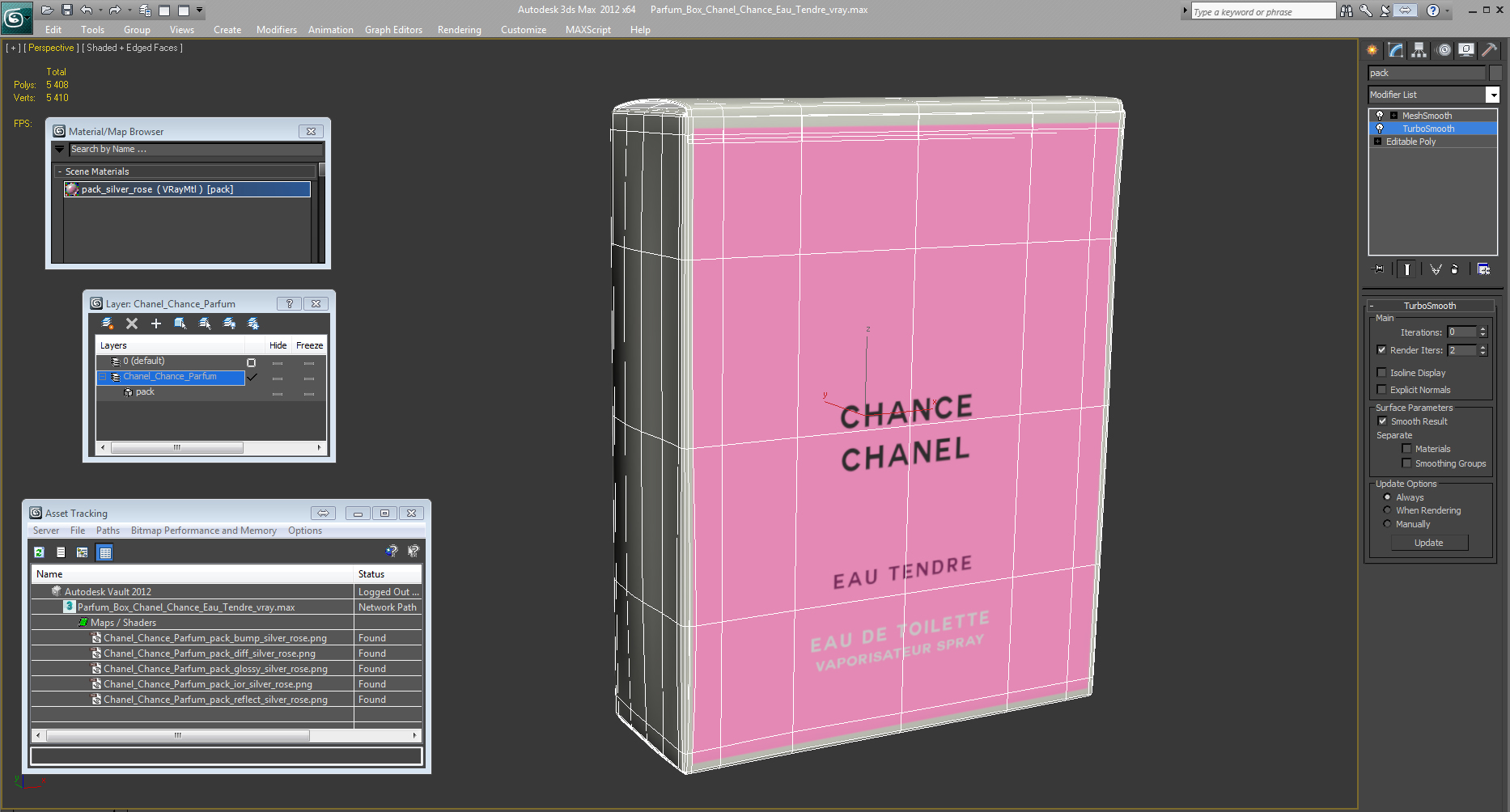The height and width of the screenshot is (812, 1510).
Task: Open the quick access toolbar customize dropdown
Action: [200, 11]
